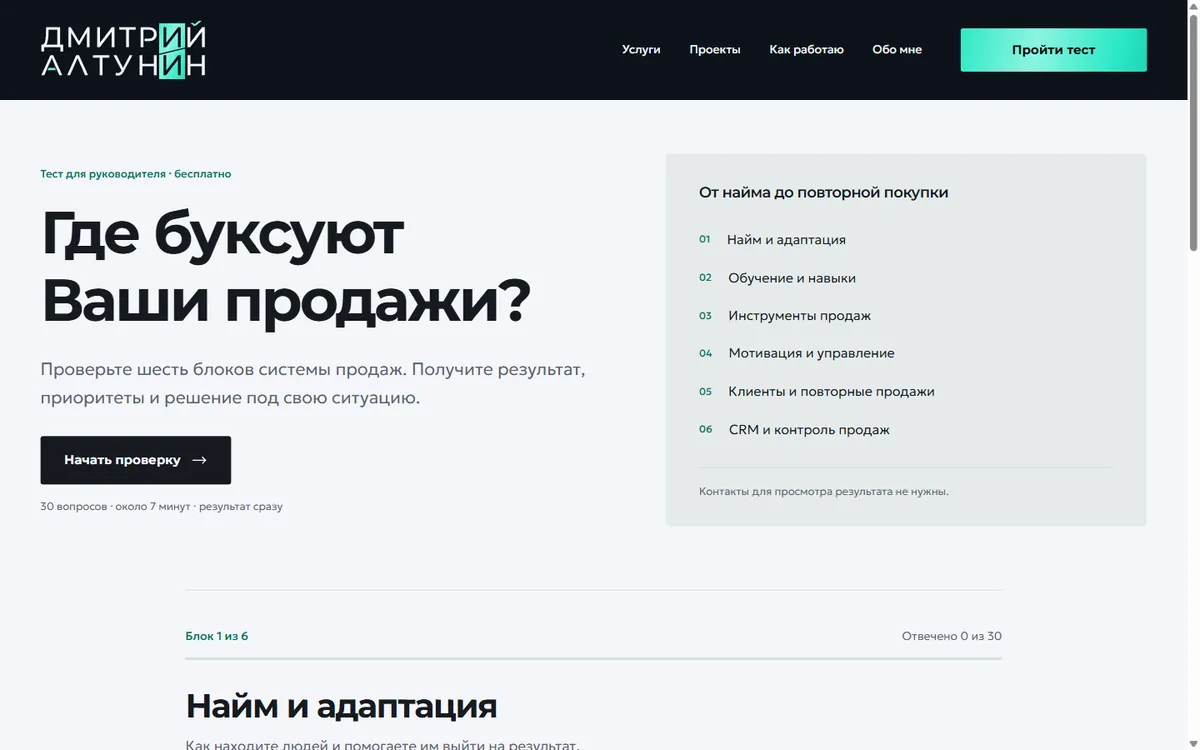Open the Проекты menu item

point(715,50)
